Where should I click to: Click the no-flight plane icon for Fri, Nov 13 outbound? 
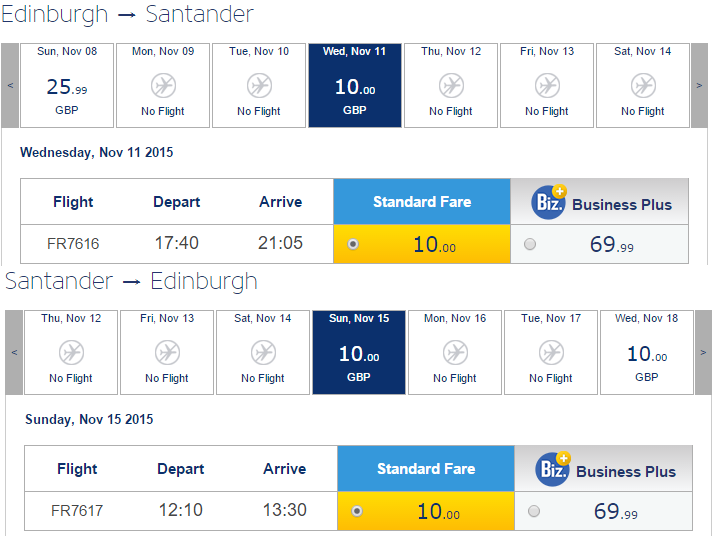tap(547, 86)
